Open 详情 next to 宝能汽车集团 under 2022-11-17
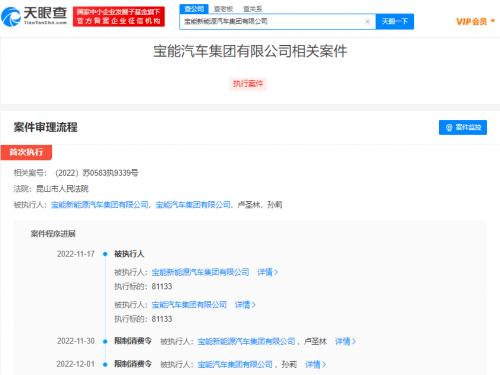 pos(245,305)
